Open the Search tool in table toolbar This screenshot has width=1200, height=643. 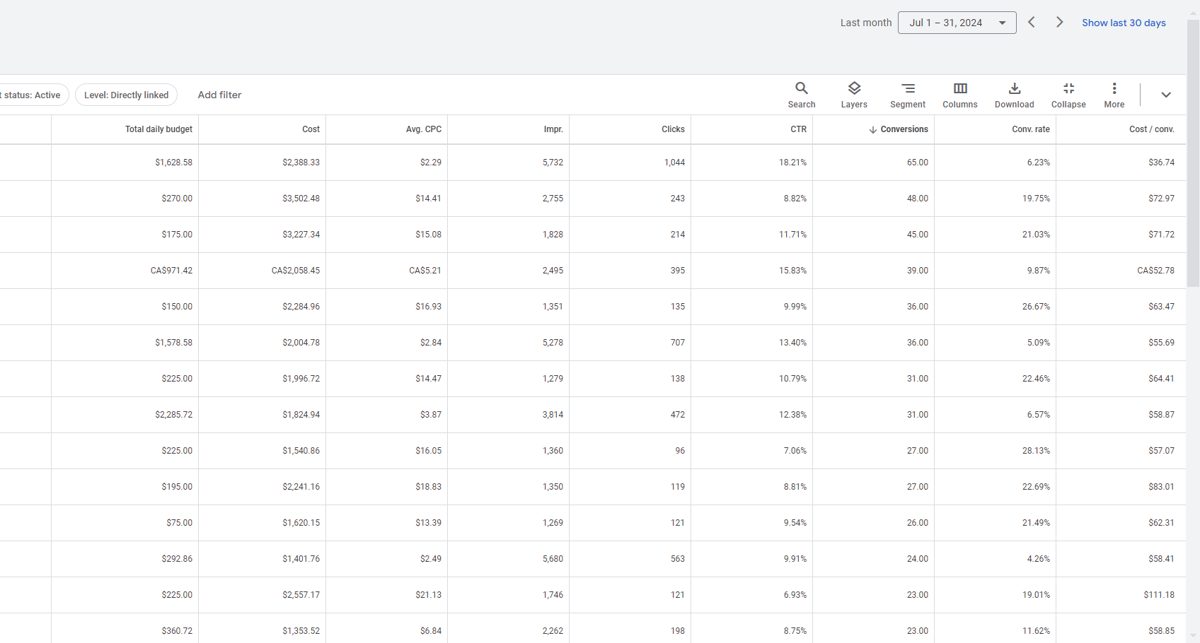[x=801, y=95]
